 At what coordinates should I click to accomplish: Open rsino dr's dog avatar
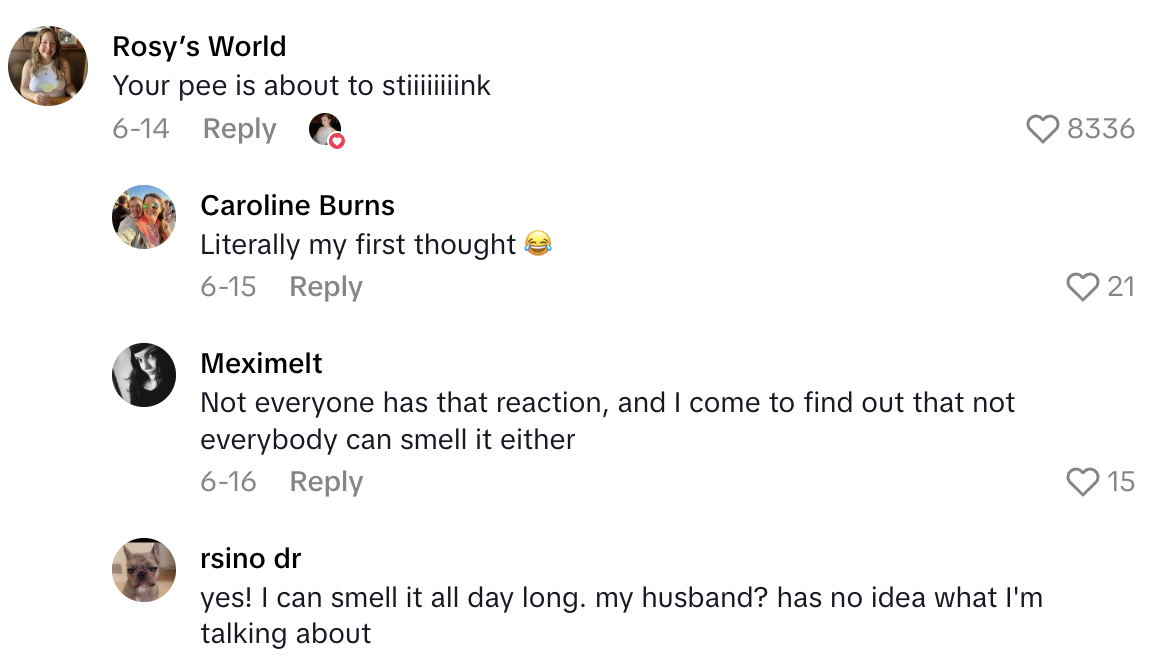144,570
